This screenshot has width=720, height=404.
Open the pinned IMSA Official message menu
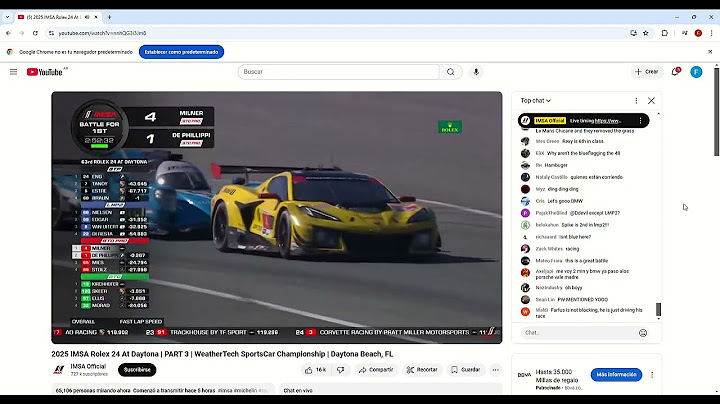point(641,121)
